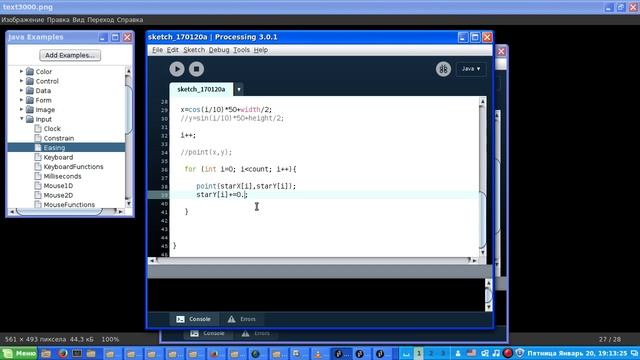This screenshot has width=640, height=360.
Task: Open the Java mode dropdown
Action: 471,69
